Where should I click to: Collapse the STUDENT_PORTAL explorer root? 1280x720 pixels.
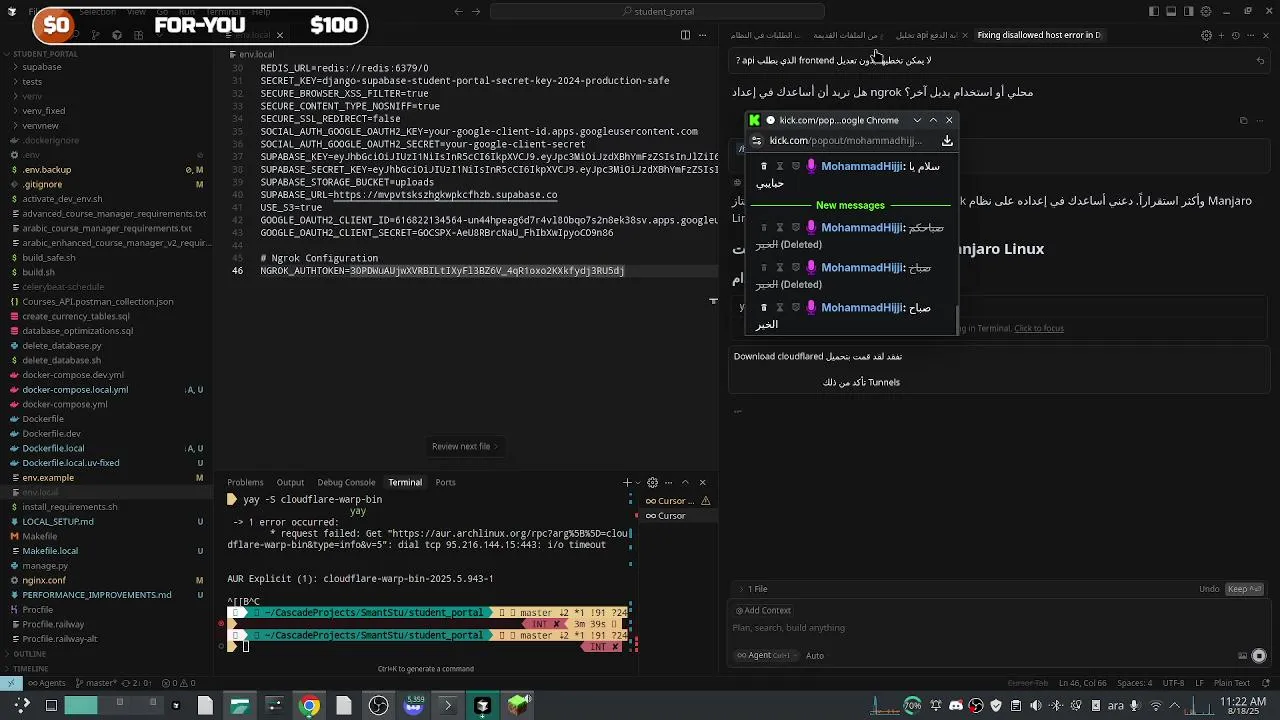(x=45, y=54)
